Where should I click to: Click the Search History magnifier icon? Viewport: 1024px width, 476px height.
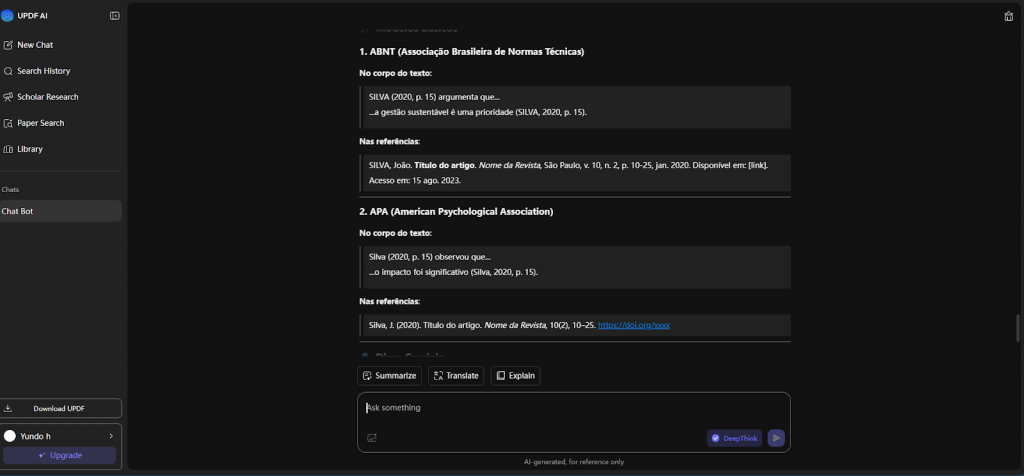click(x=8, y=71)
